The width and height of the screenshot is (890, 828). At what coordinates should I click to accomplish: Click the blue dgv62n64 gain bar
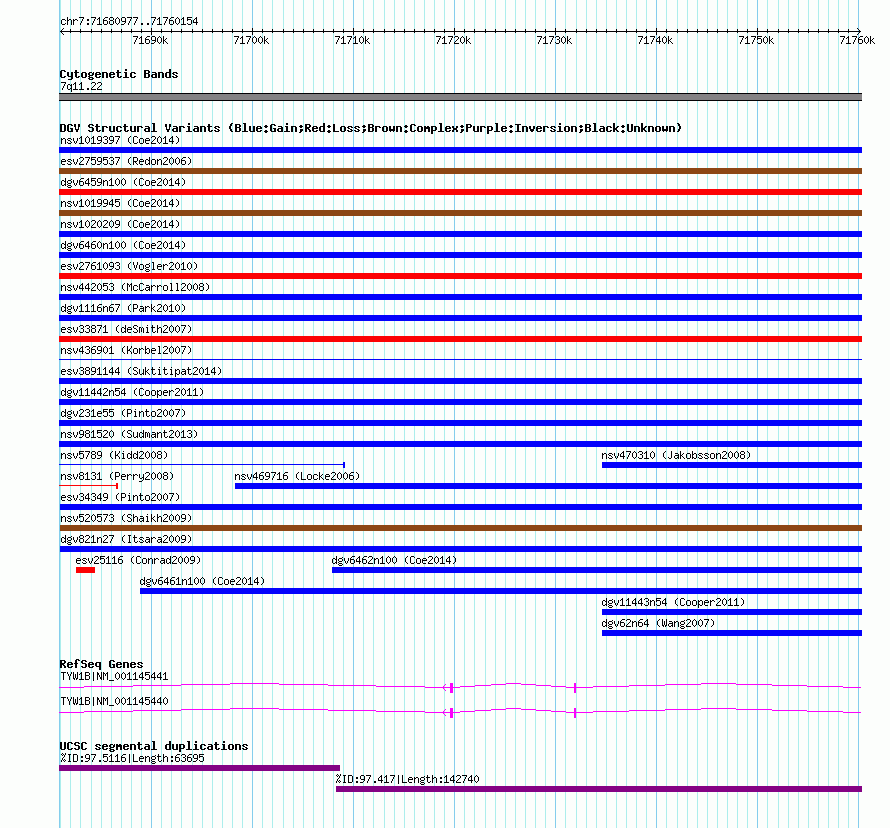click(x=732, y=633)
